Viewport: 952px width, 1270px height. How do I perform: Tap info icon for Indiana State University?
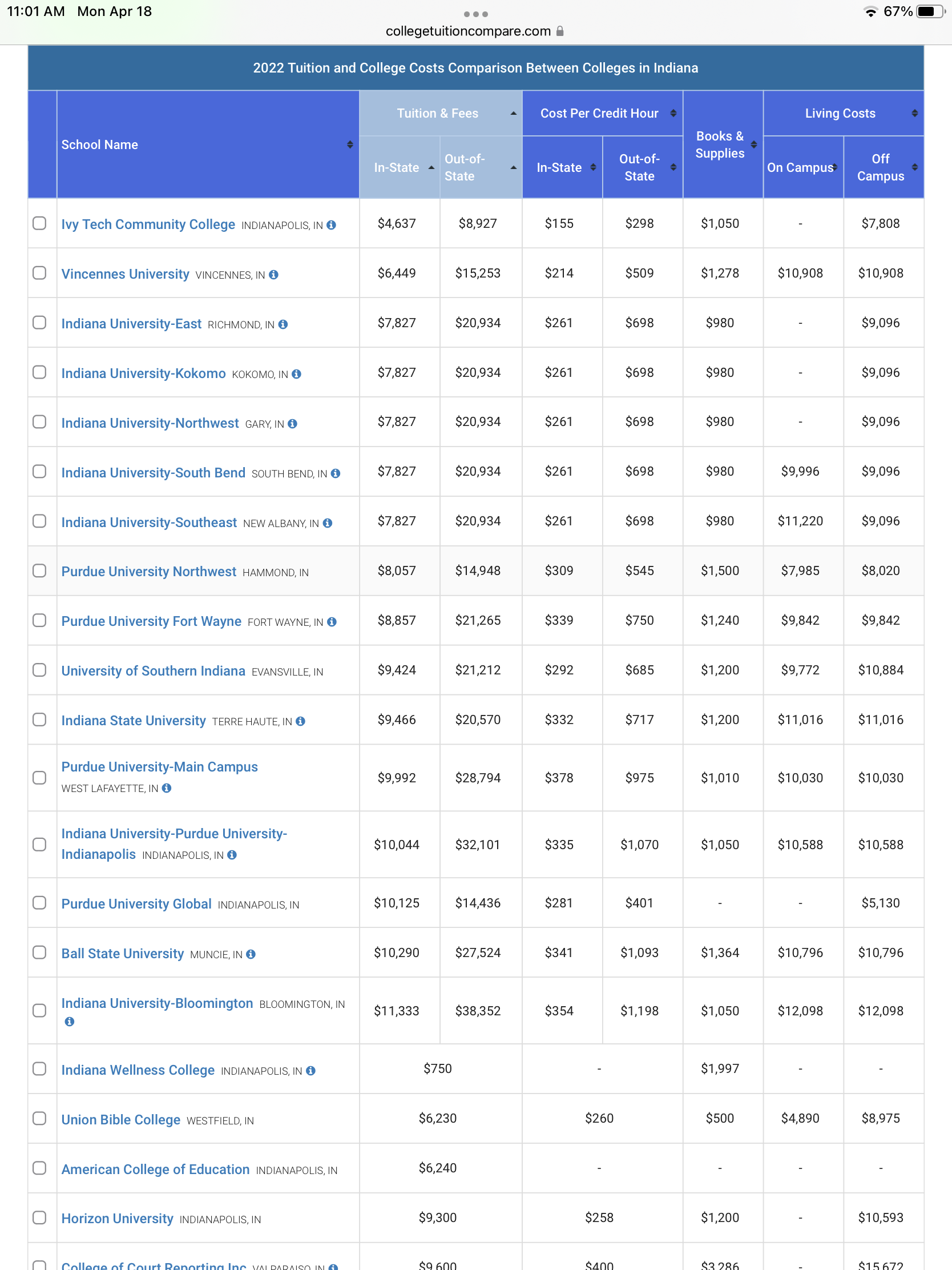click(301, 721)
